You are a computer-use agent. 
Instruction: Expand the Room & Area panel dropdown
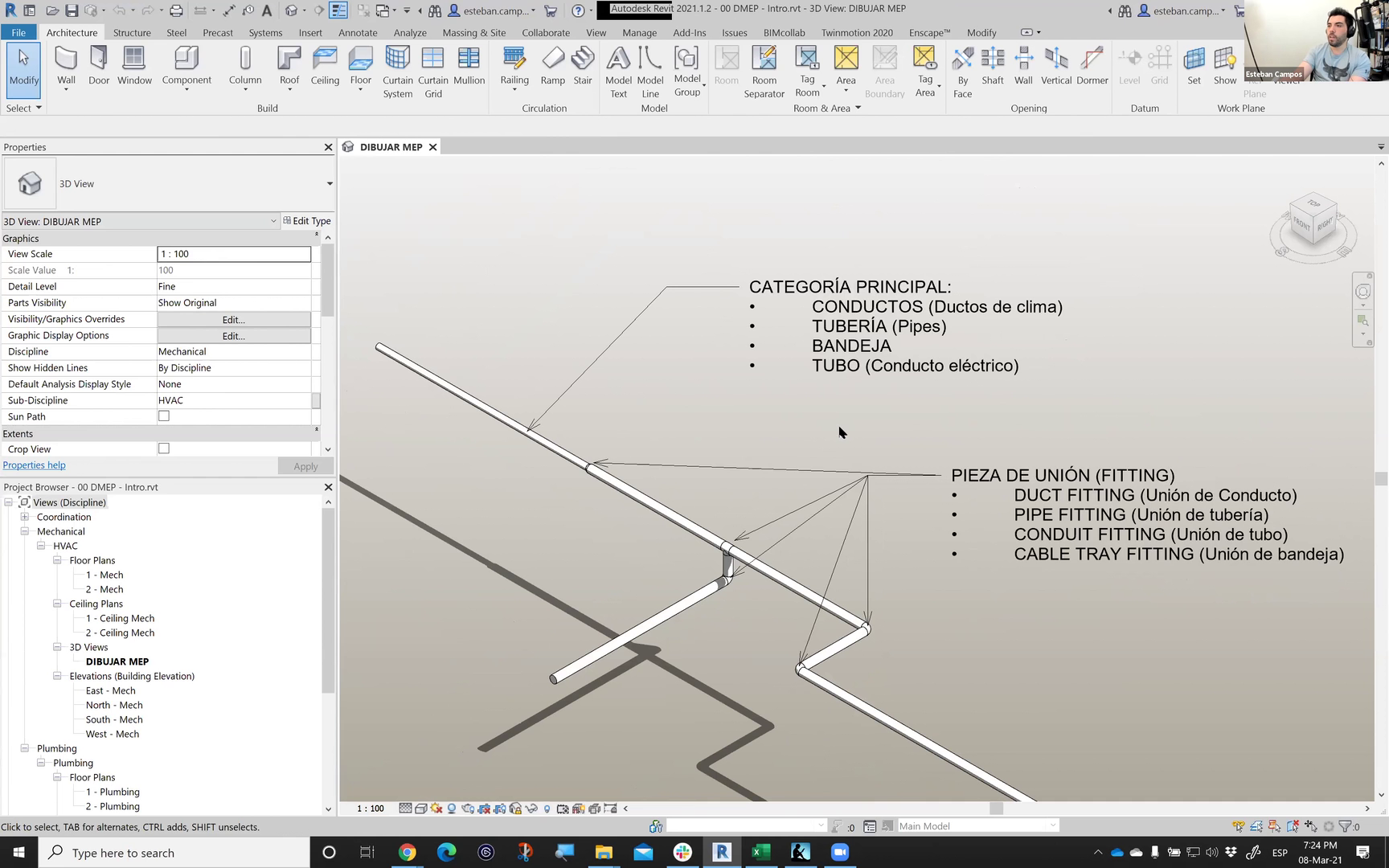point(858,108)
